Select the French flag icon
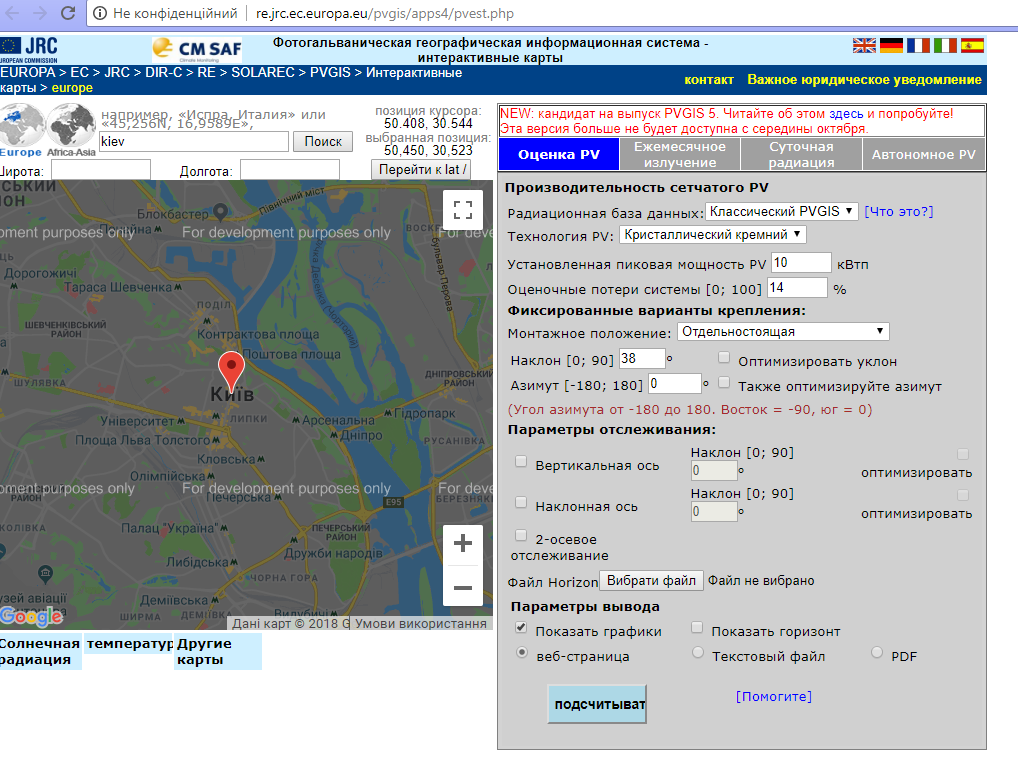 pyautogui.click(x=918, y=45)
